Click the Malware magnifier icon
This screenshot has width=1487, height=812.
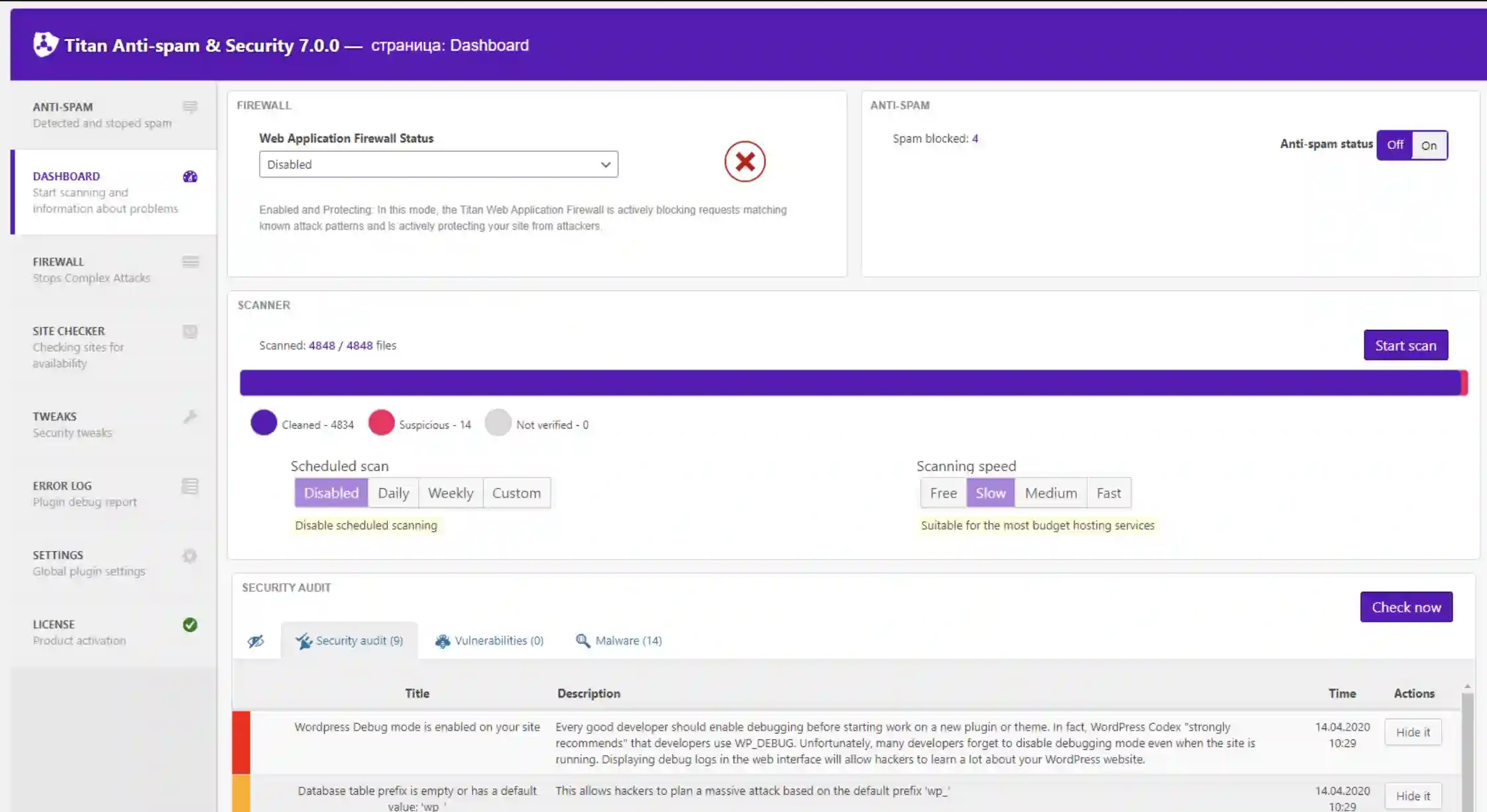point(582,640)
